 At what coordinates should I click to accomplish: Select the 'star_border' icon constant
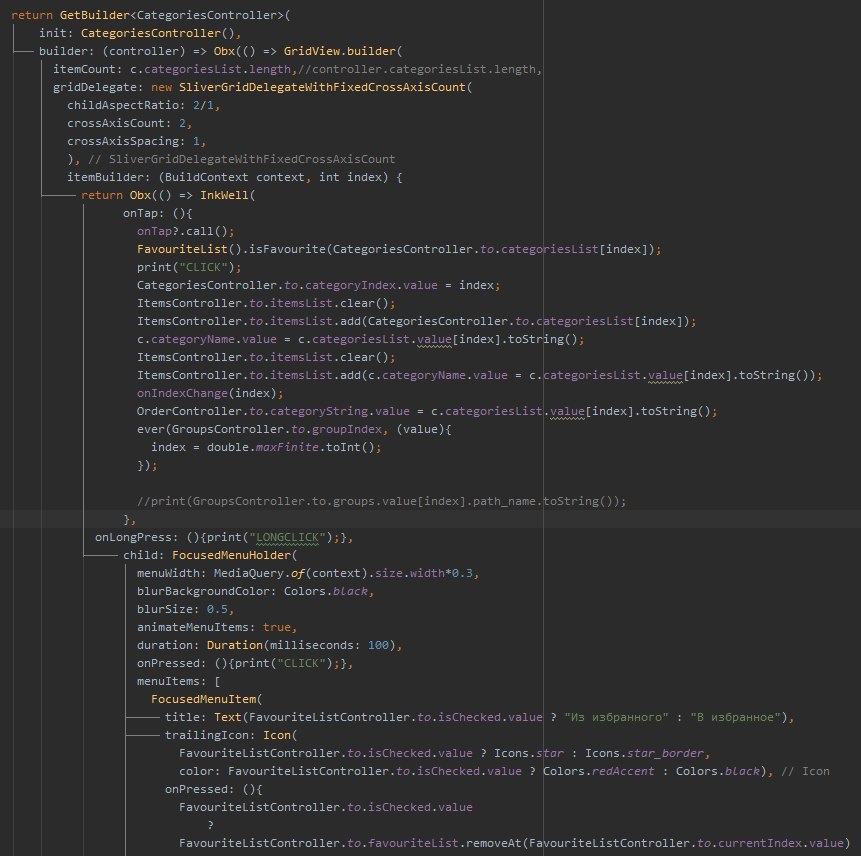tap(665, 753)
